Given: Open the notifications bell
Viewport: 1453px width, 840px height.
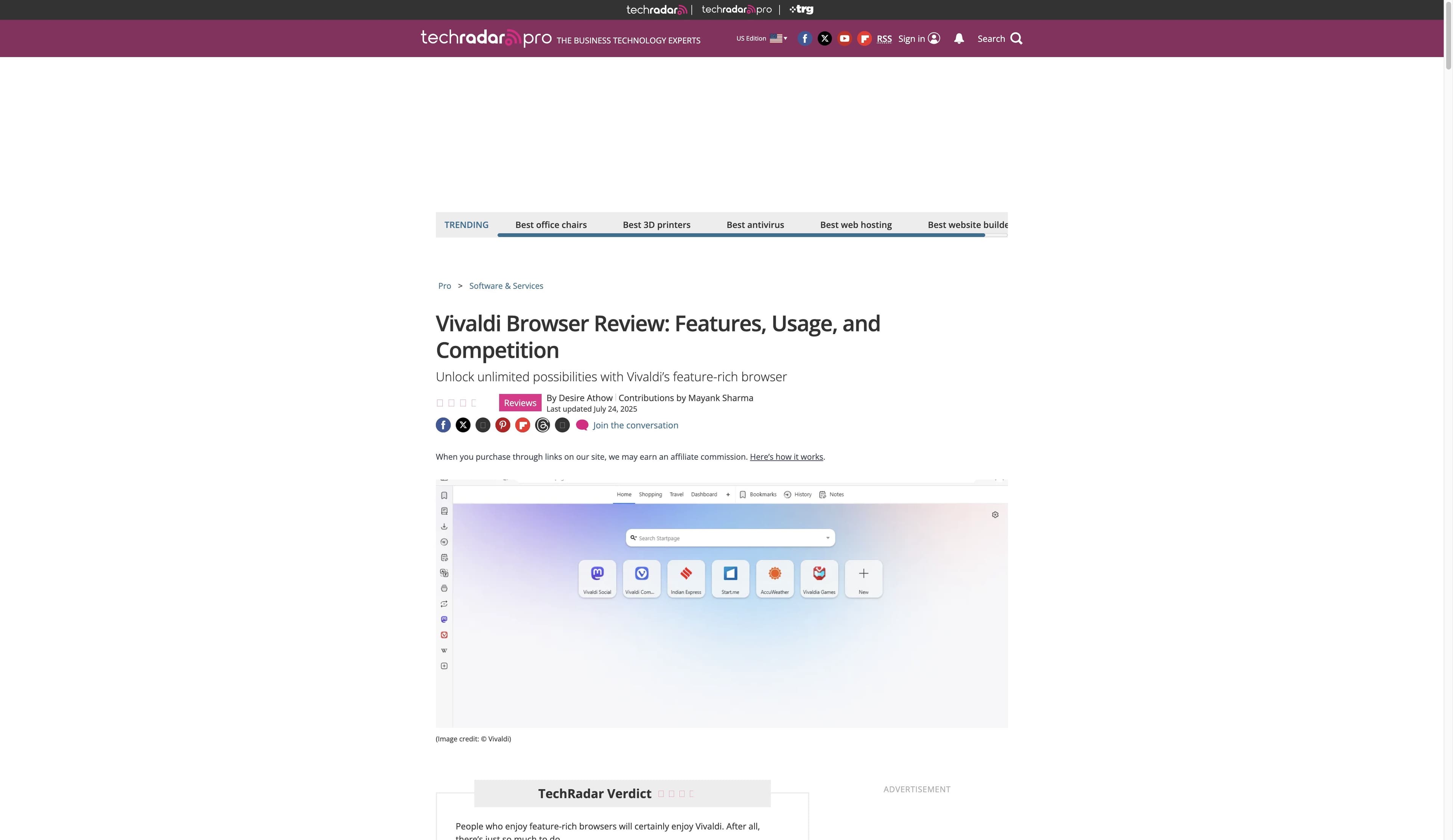Looking at the screenshot, I should pyautogui.click(x=959, y=39).
